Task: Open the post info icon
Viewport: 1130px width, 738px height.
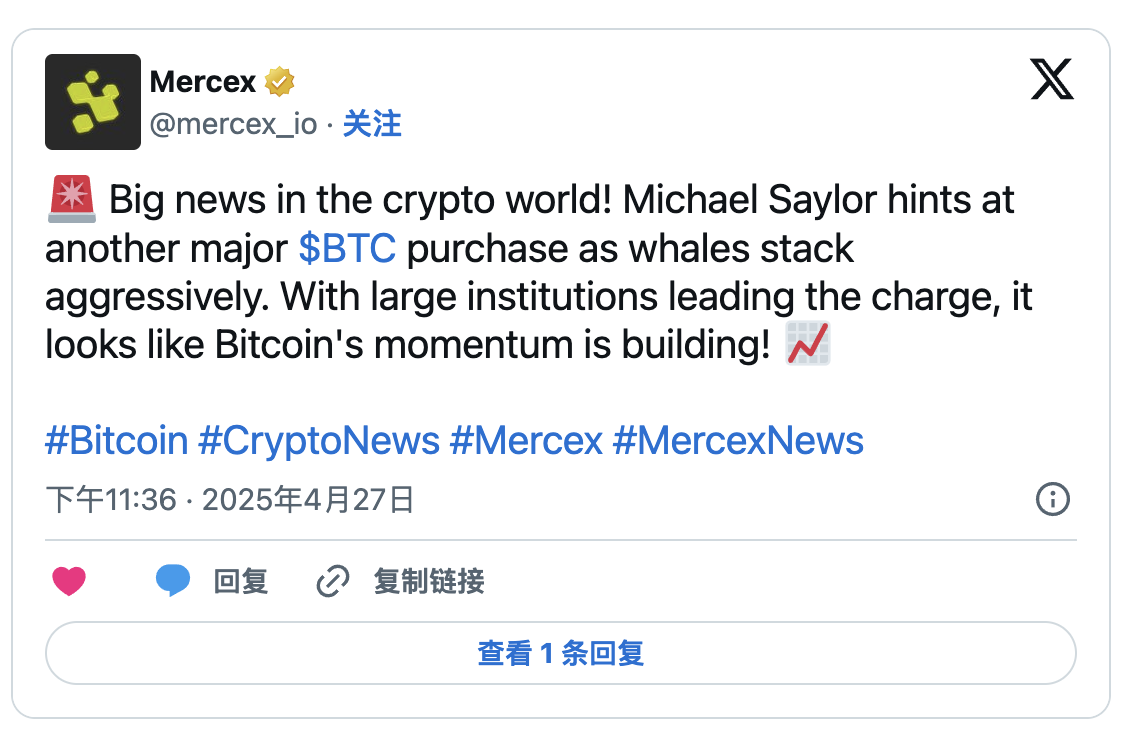Action: pyautogui.click(x=1053, y=499)
